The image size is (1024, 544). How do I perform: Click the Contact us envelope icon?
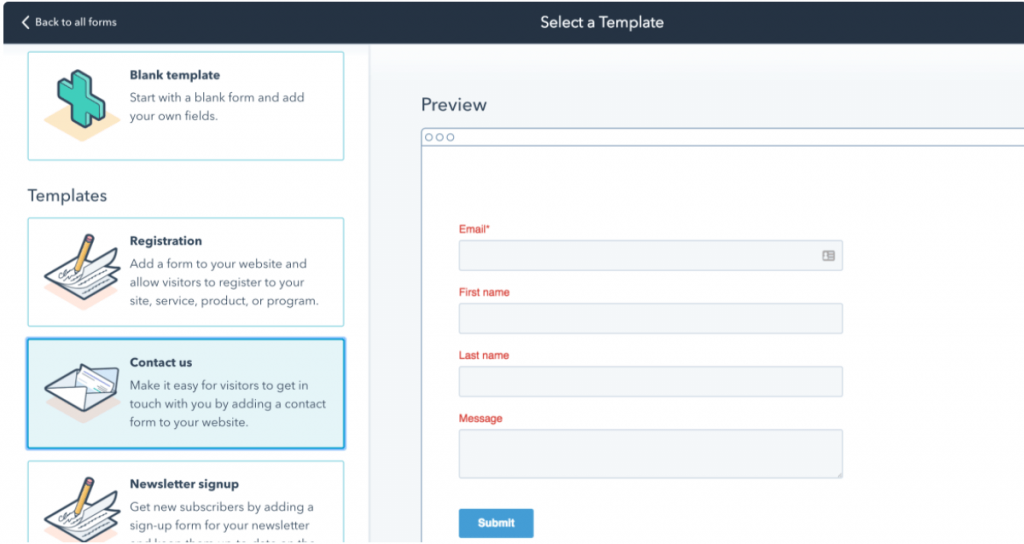point(82,392)
